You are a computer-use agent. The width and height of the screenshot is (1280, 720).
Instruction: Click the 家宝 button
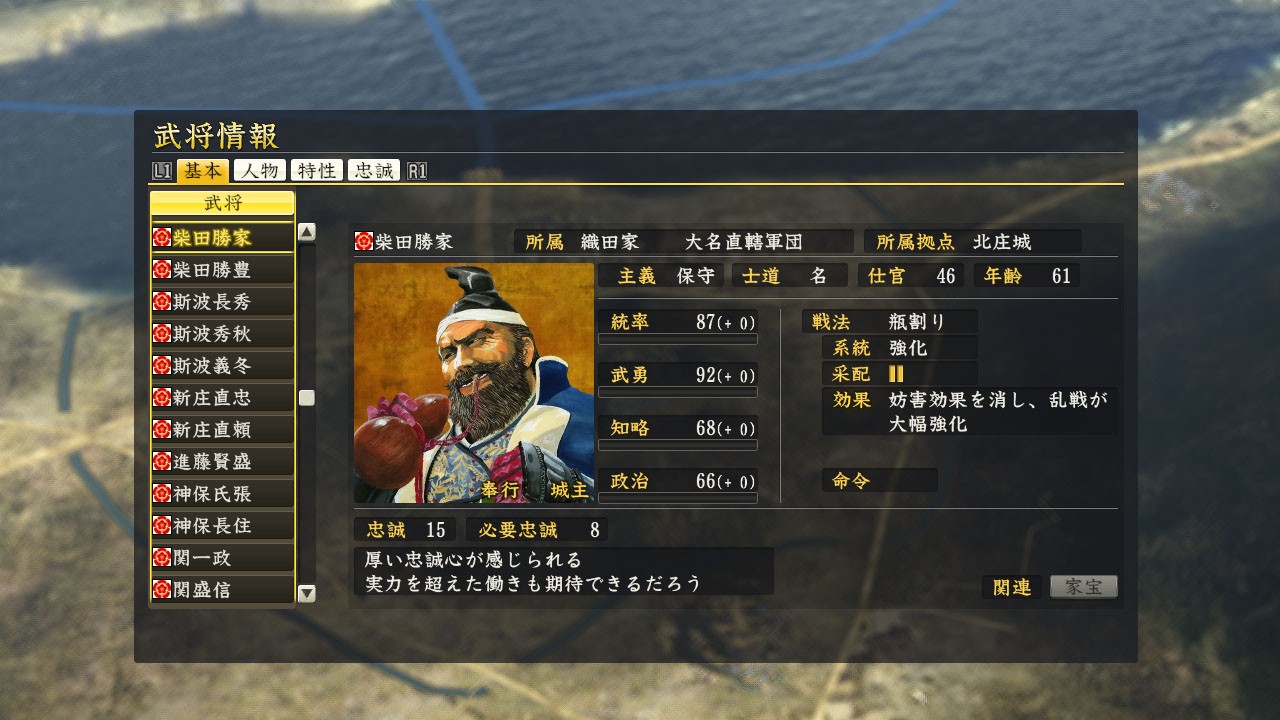(1084, 587)
